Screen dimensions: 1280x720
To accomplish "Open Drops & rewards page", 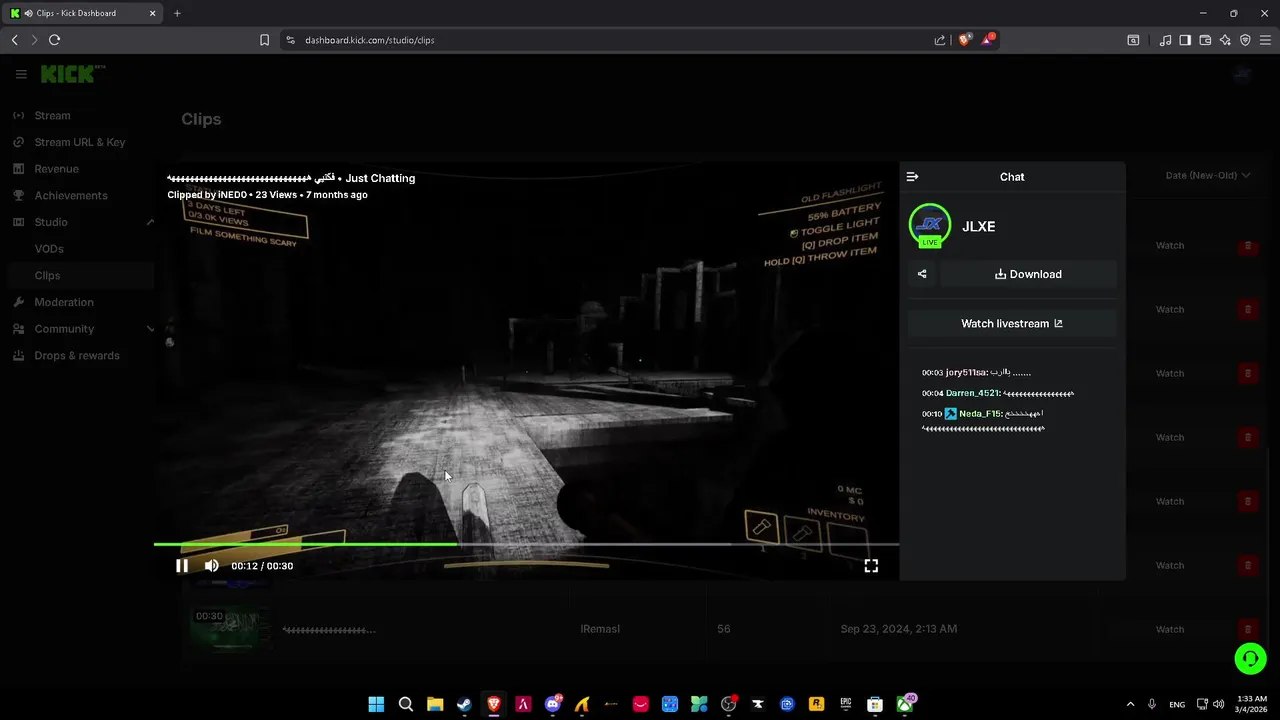I will click(x=77, y=356).
